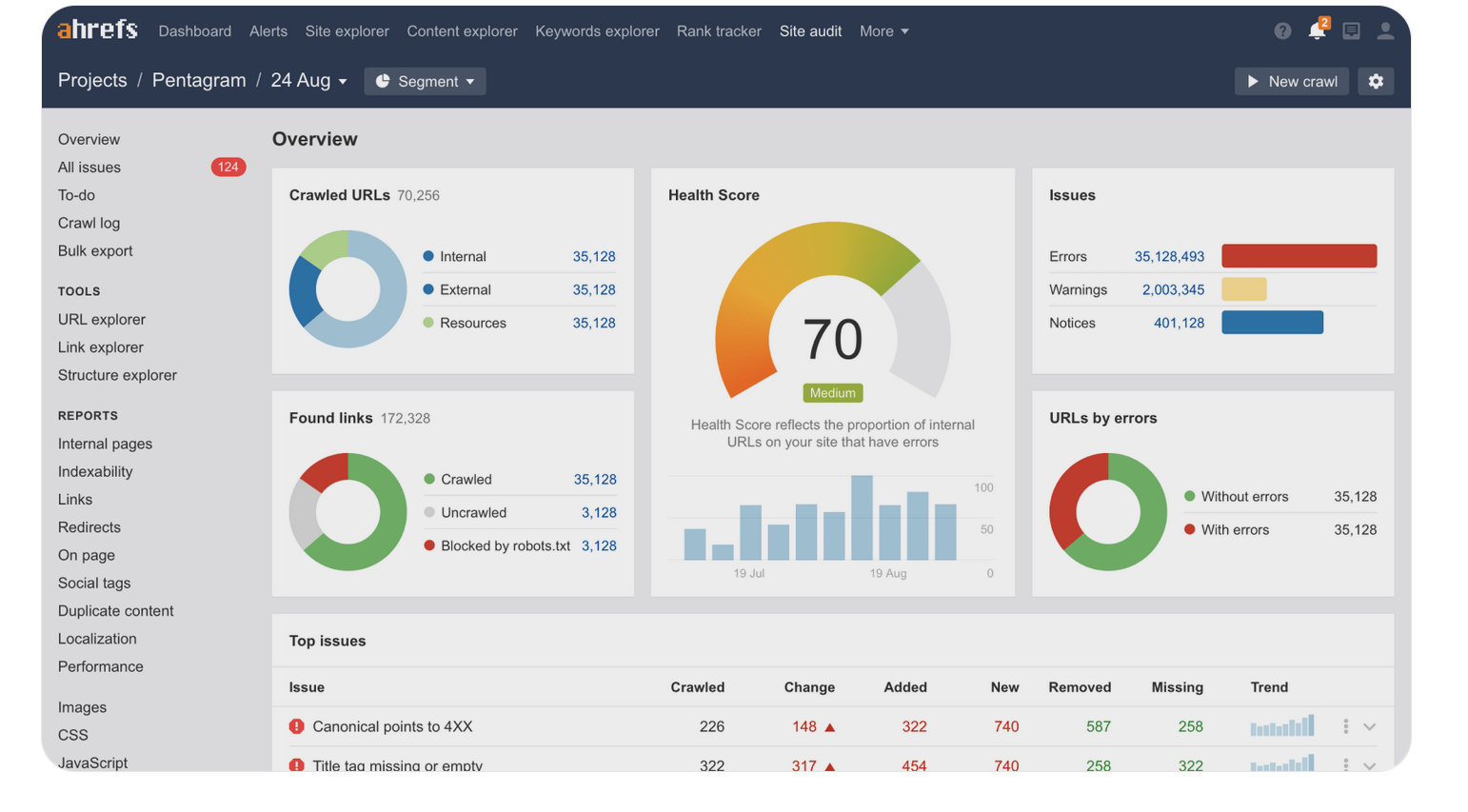The height and width of the screenshot is (812, 1468).
Task: Click Blocked by robots.txt value
Action: click(x=599, y=545)
